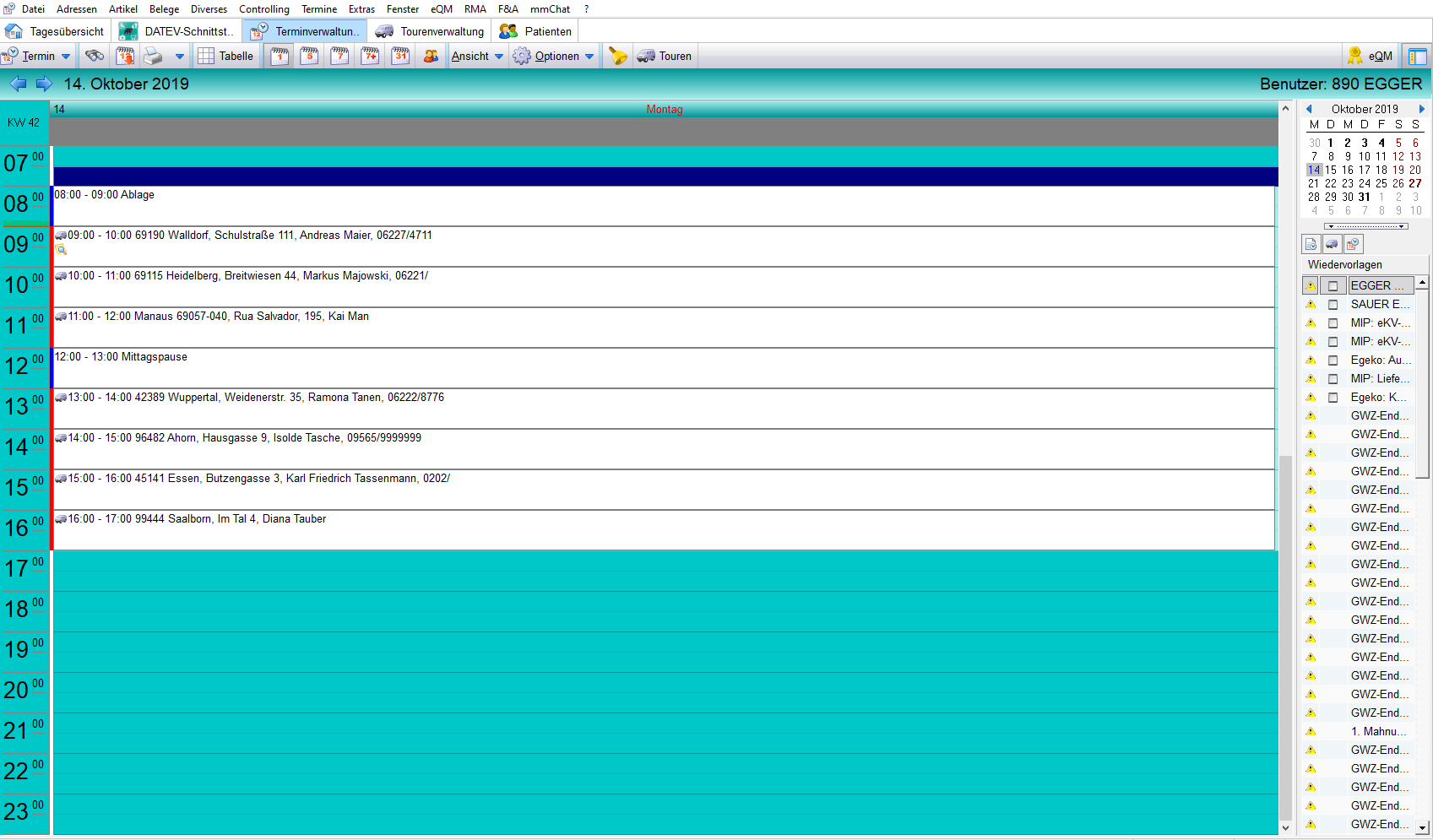Viewport: 1433px width, 840px height.
Task: Select October 27 in the mini calendar
Action: (x=1415, y=183)
